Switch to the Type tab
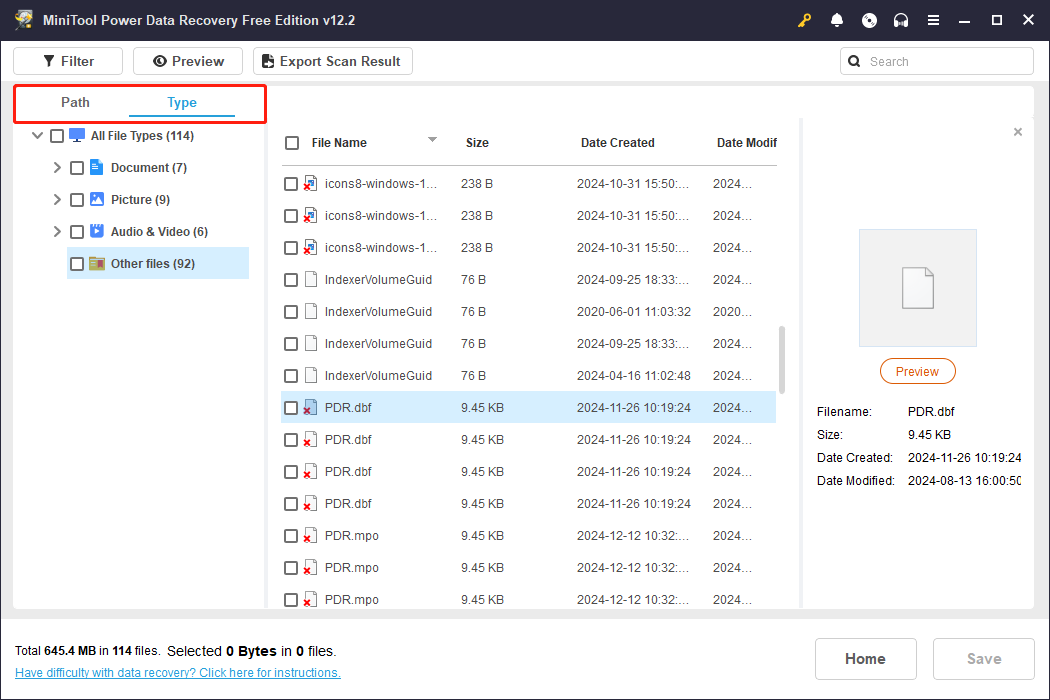 pyautogui.click(x=181, y=102)
